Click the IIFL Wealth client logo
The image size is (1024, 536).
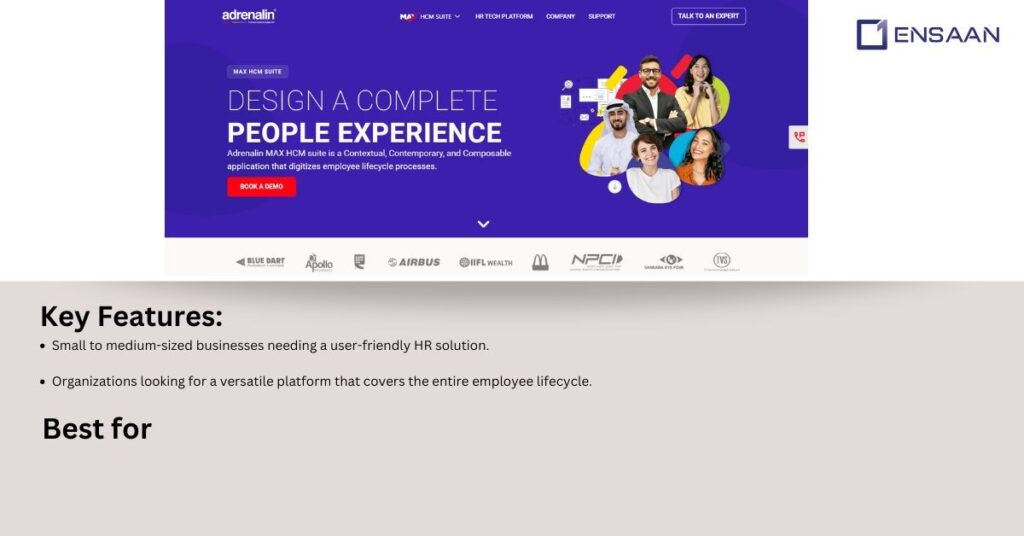coord(486,262)
